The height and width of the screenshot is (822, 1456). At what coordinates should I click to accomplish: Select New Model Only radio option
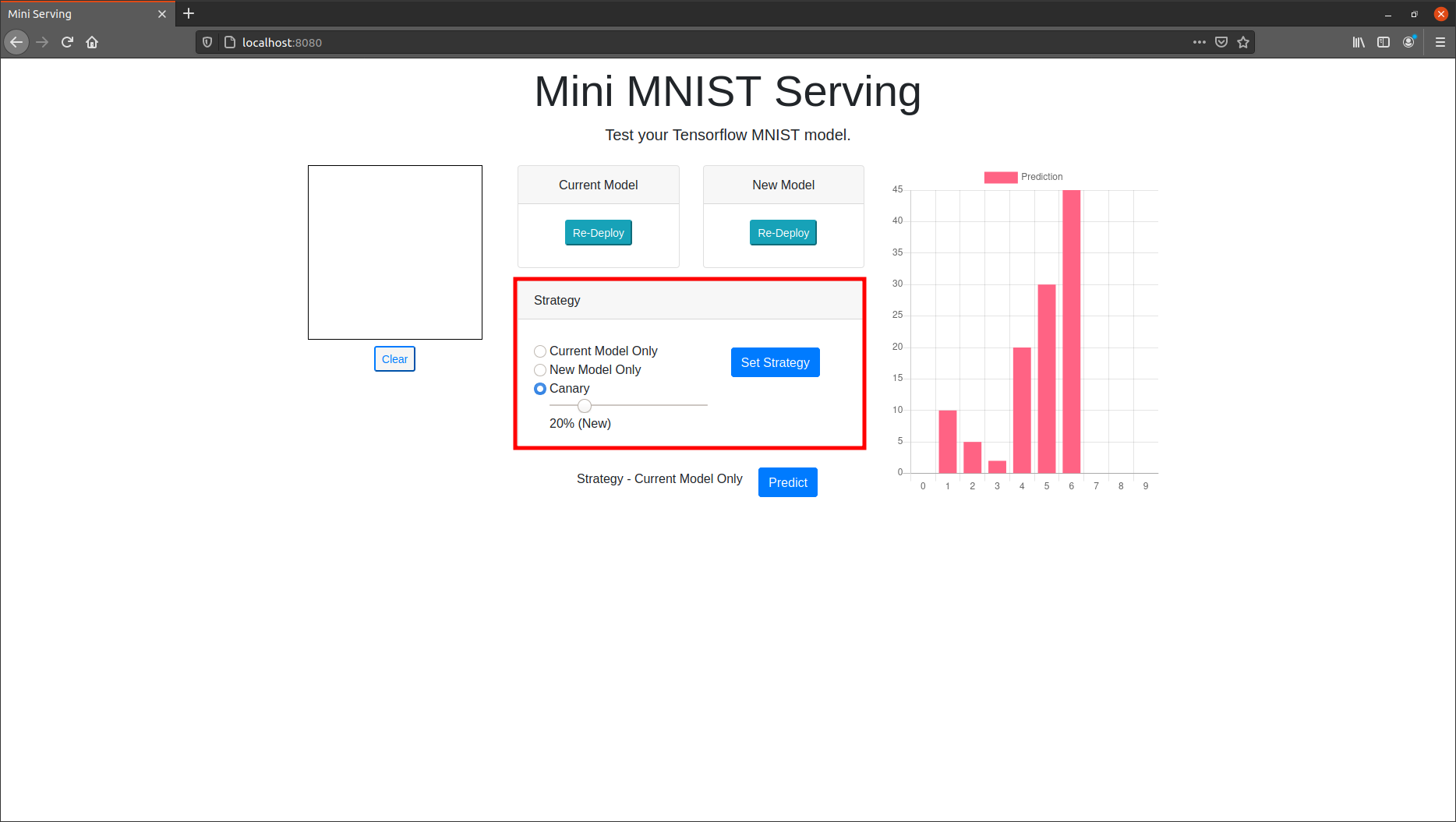pyautogui.click(x=540, y=370)
